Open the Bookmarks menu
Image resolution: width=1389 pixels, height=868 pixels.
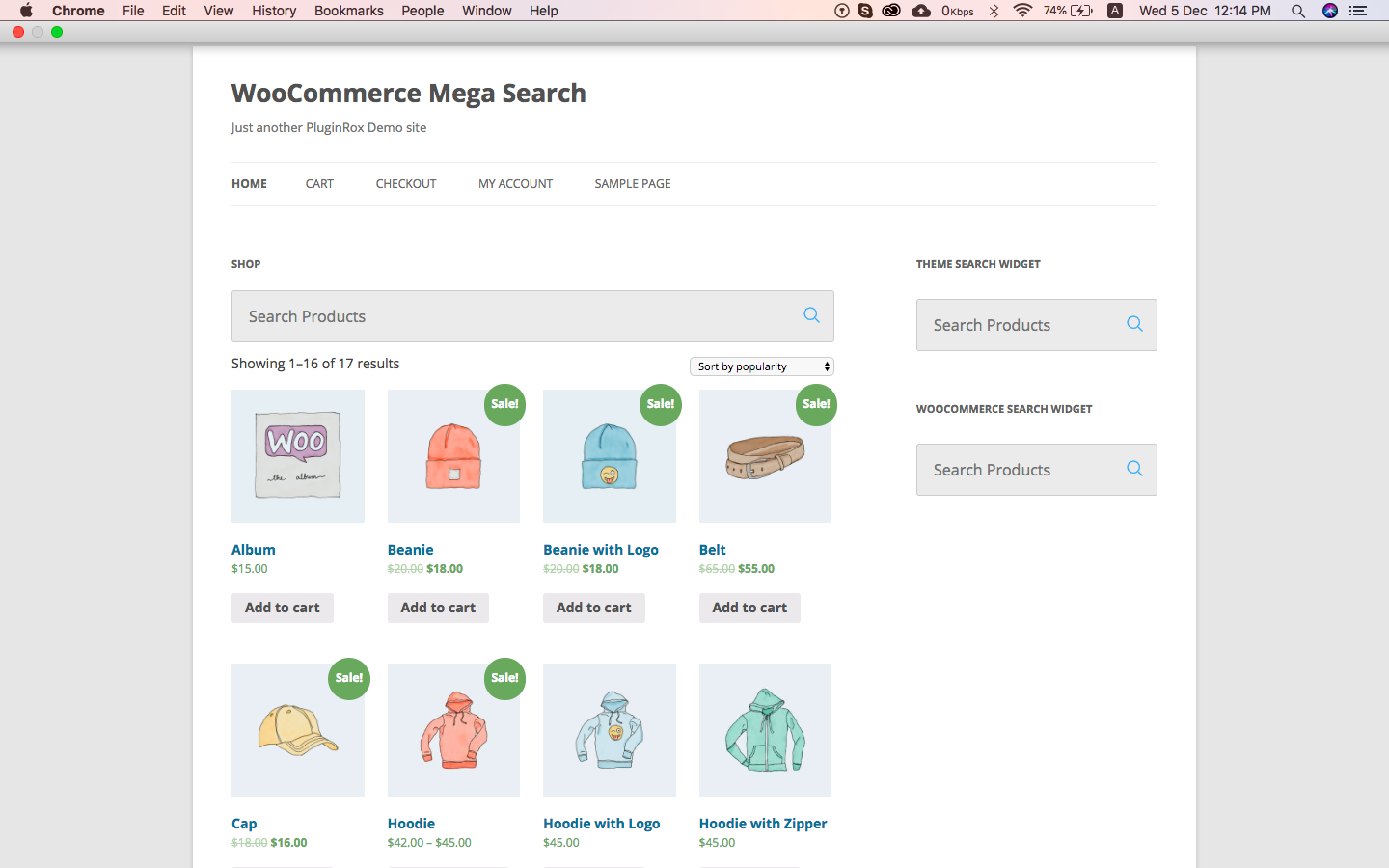click(x=349, y=11)
